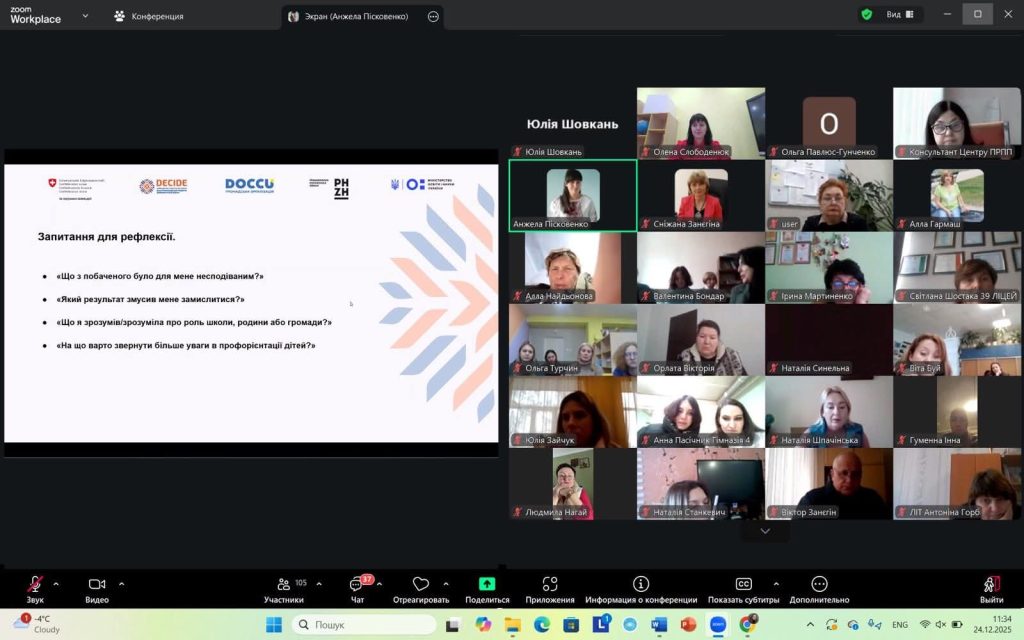Expand video options arrow next to Видео
Image resolution: width=1024 pixels, height=640 pixels.
pos(122,584)
